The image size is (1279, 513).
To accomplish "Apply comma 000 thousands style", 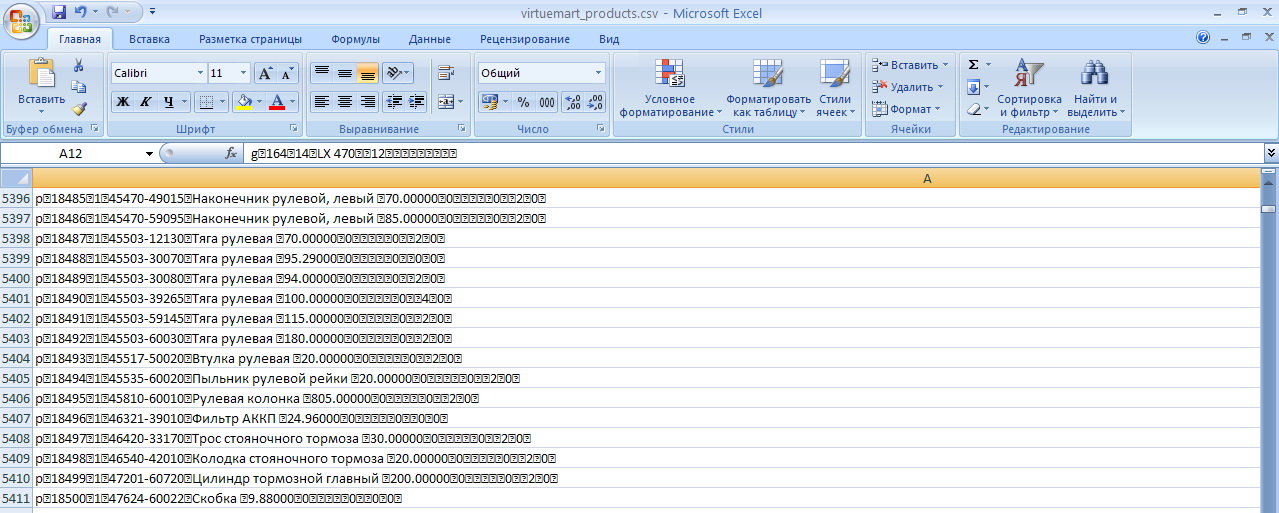I will coord(547,102).
